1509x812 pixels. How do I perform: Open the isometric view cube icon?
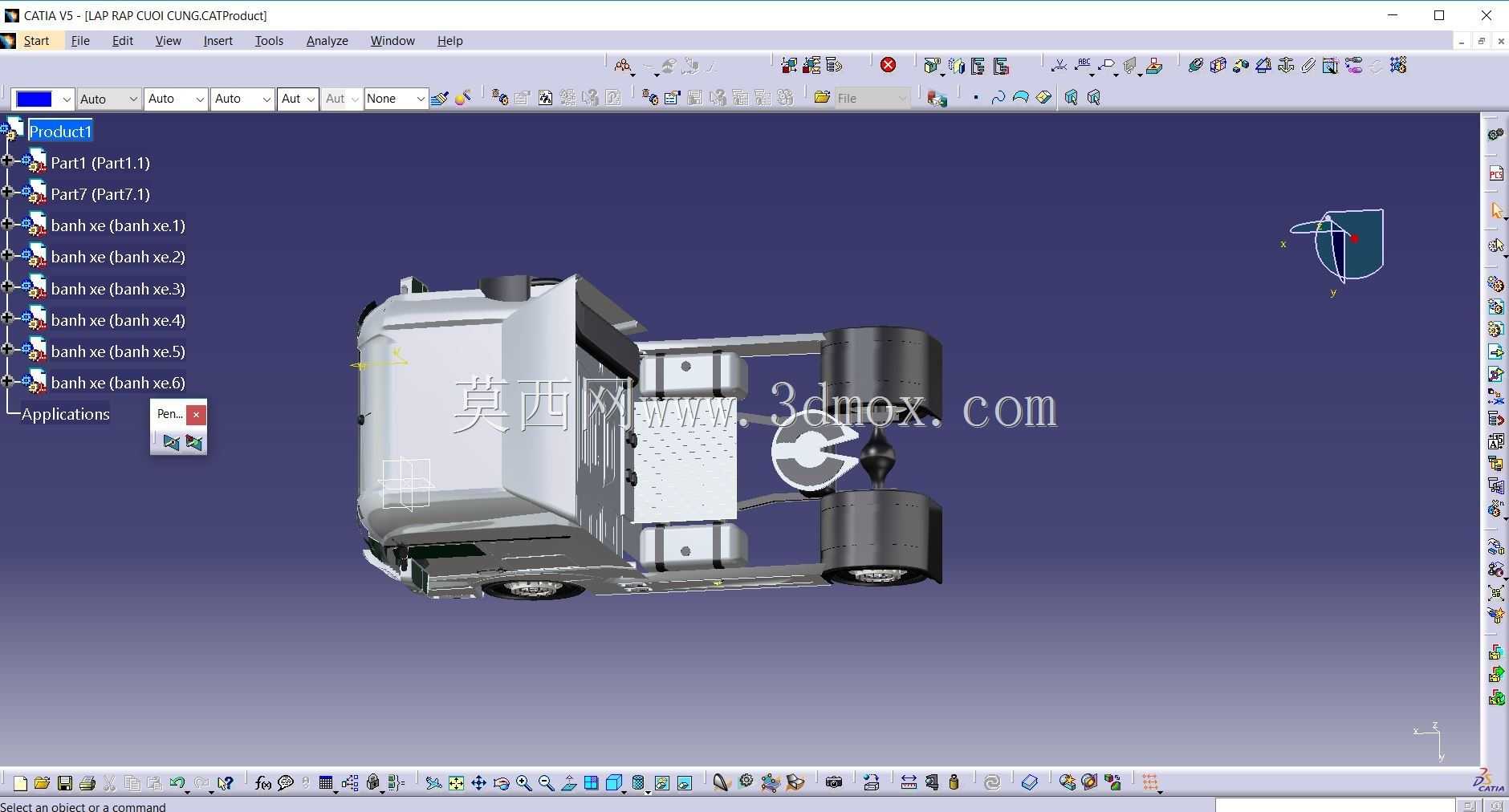[614, 783]
